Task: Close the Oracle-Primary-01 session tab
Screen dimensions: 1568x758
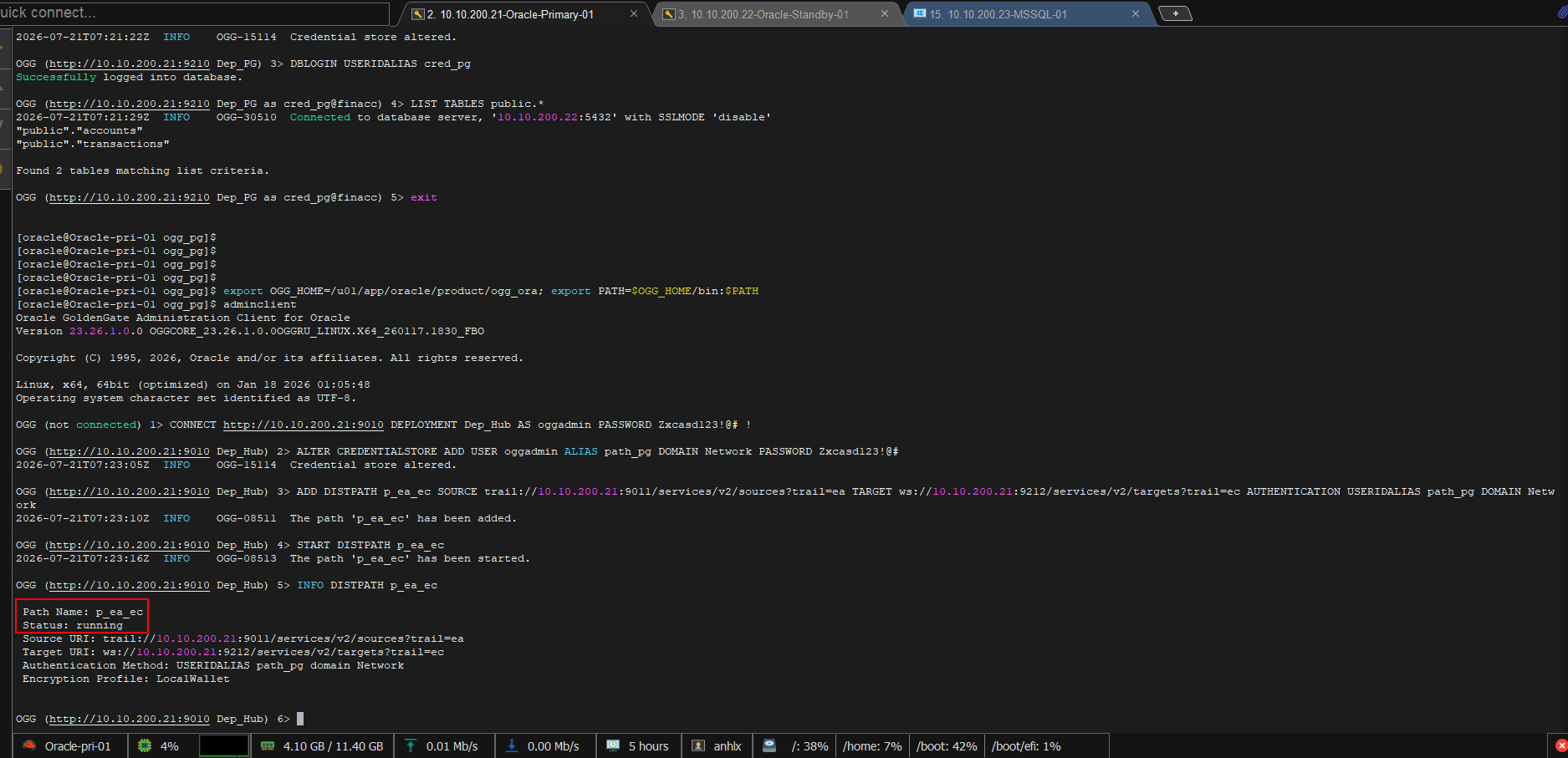Action: [x=634, y=13]
